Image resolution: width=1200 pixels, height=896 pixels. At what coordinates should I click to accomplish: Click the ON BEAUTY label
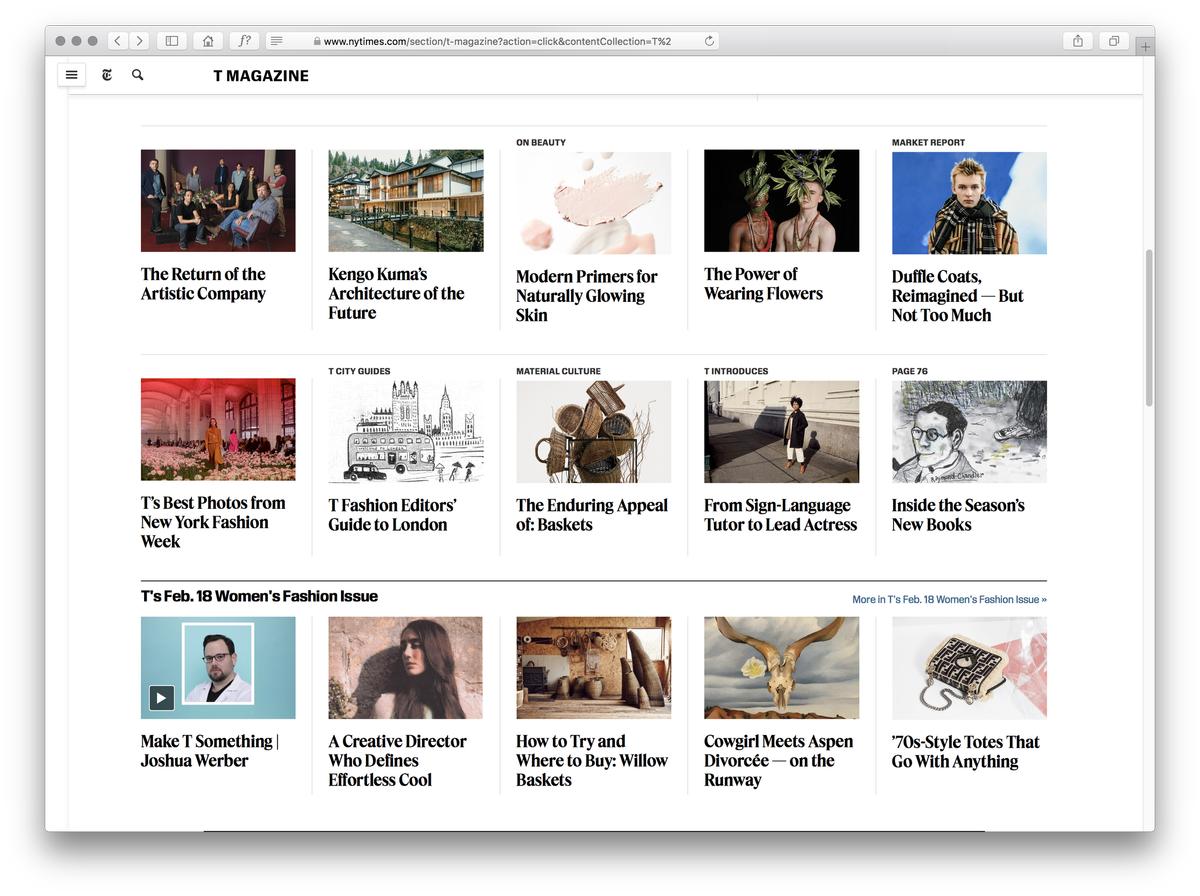tap(541, 143)
